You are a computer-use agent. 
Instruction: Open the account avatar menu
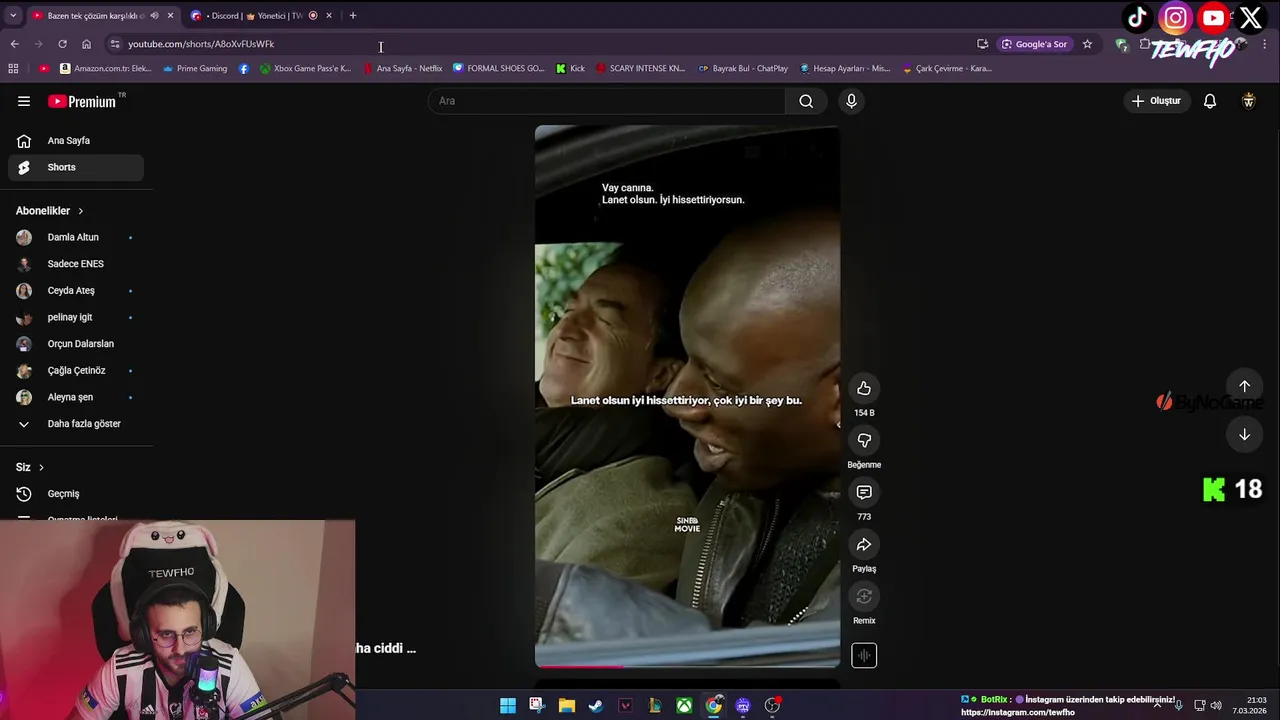coord(1248,101)
